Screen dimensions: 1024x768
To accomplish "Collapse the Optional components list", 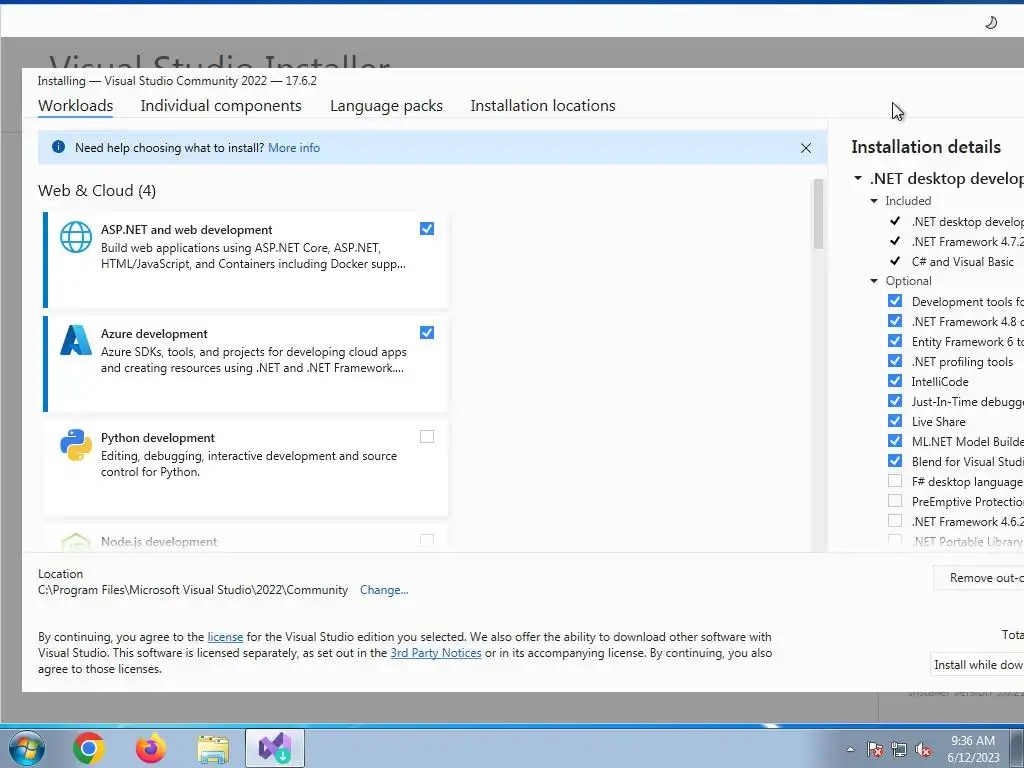I will click(x=874, y=281).
